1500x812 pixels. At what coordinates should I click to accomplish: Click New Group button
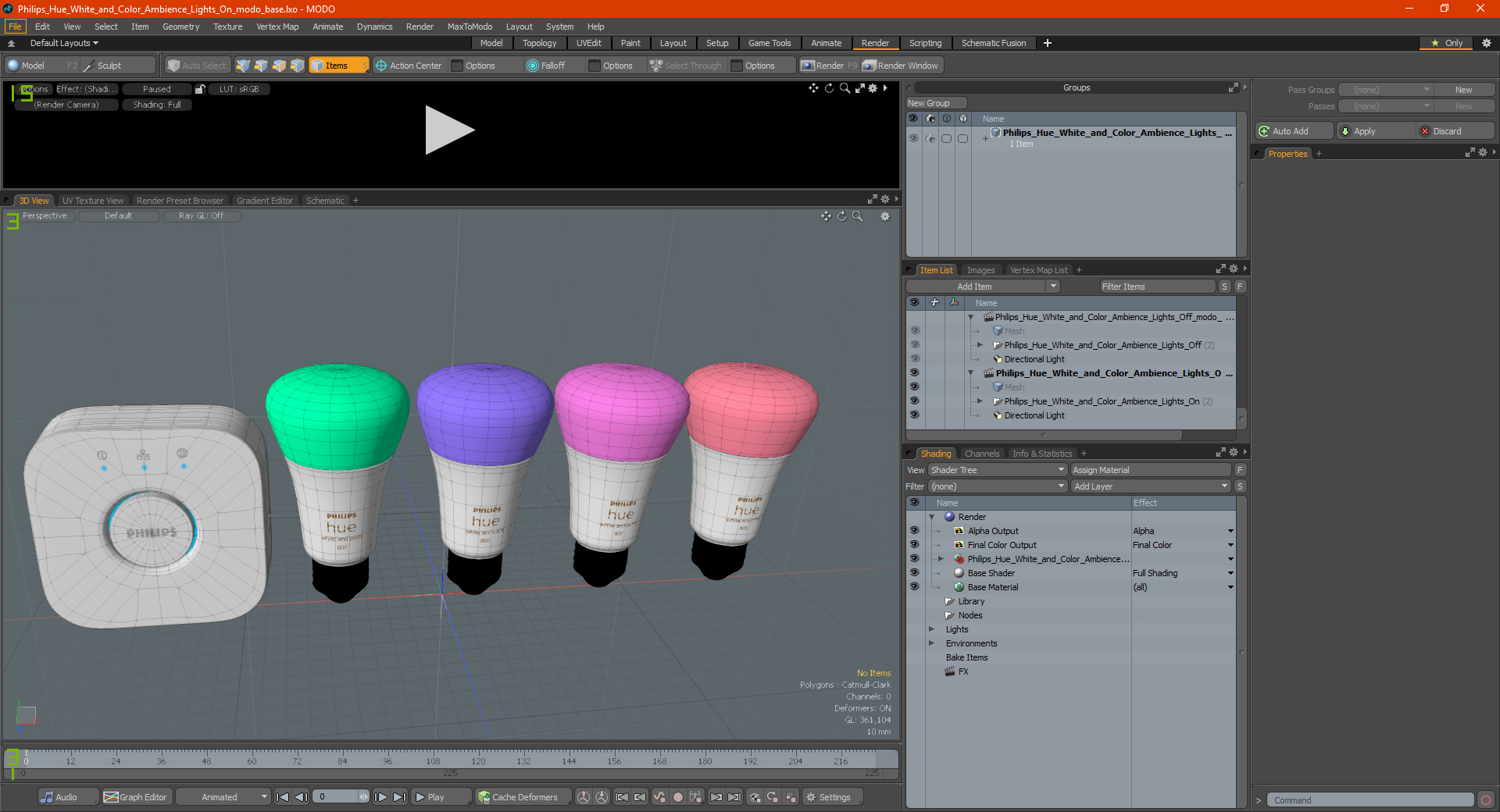pos(936,103)
